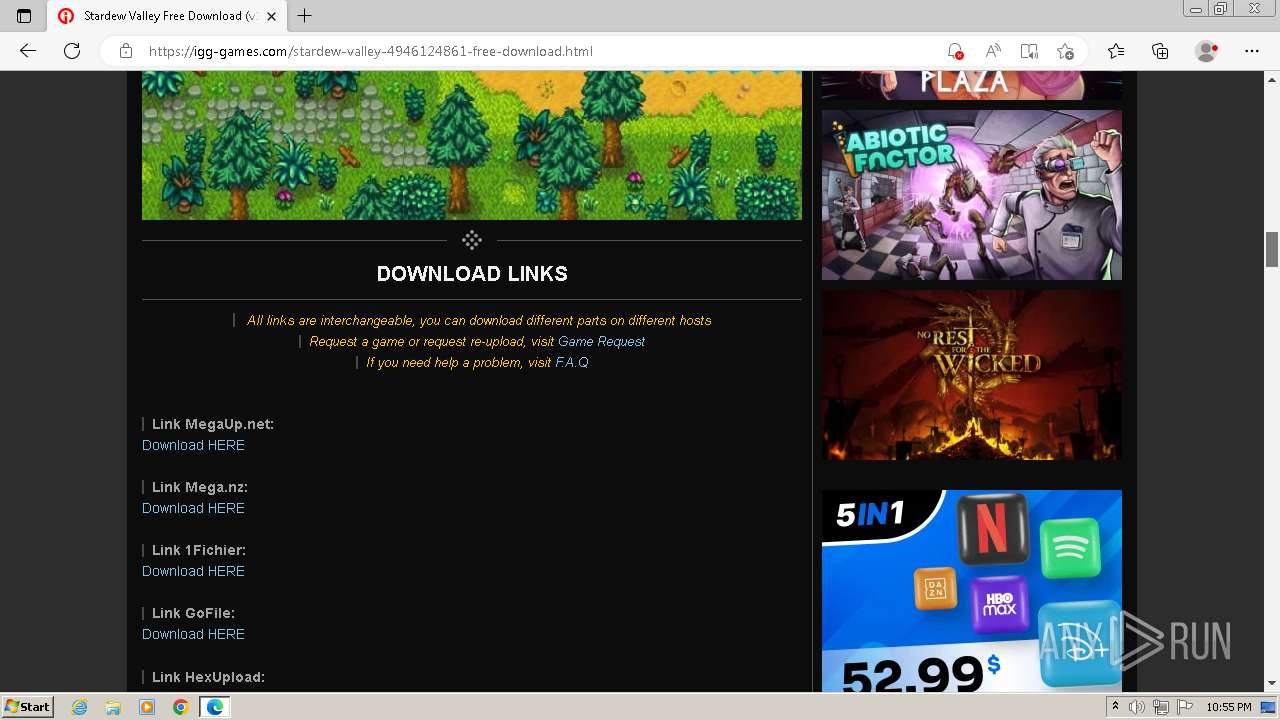The image size is (1280, 720).
Task: Select the Link HexUpload label text
Action: 208,677
